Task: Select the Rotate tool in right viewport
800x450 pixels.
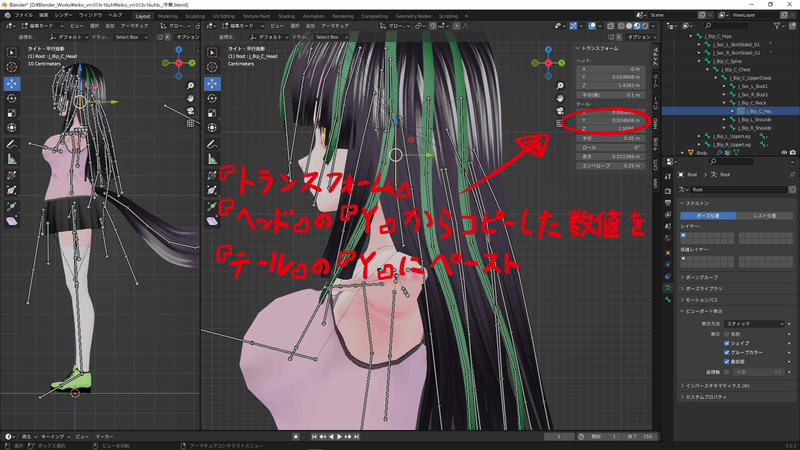Action: (212, 98)
